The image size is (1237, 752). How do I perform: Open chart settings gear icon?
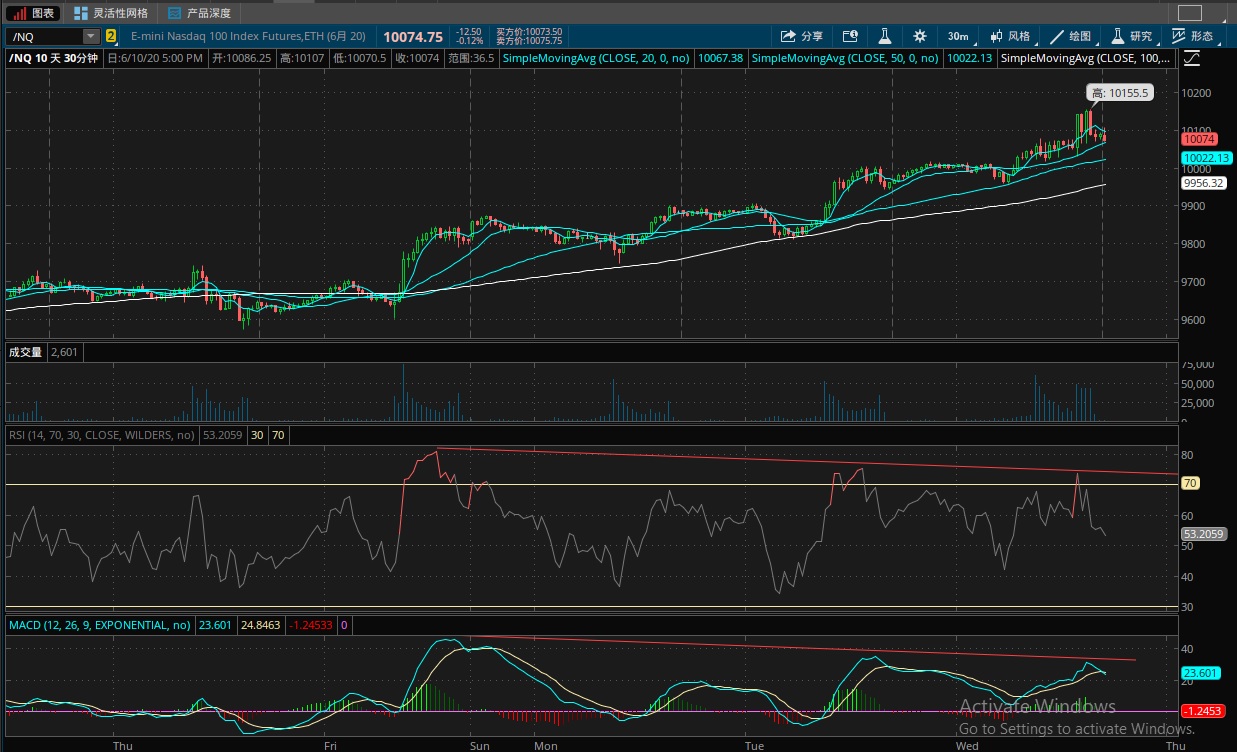click(920, 36)
